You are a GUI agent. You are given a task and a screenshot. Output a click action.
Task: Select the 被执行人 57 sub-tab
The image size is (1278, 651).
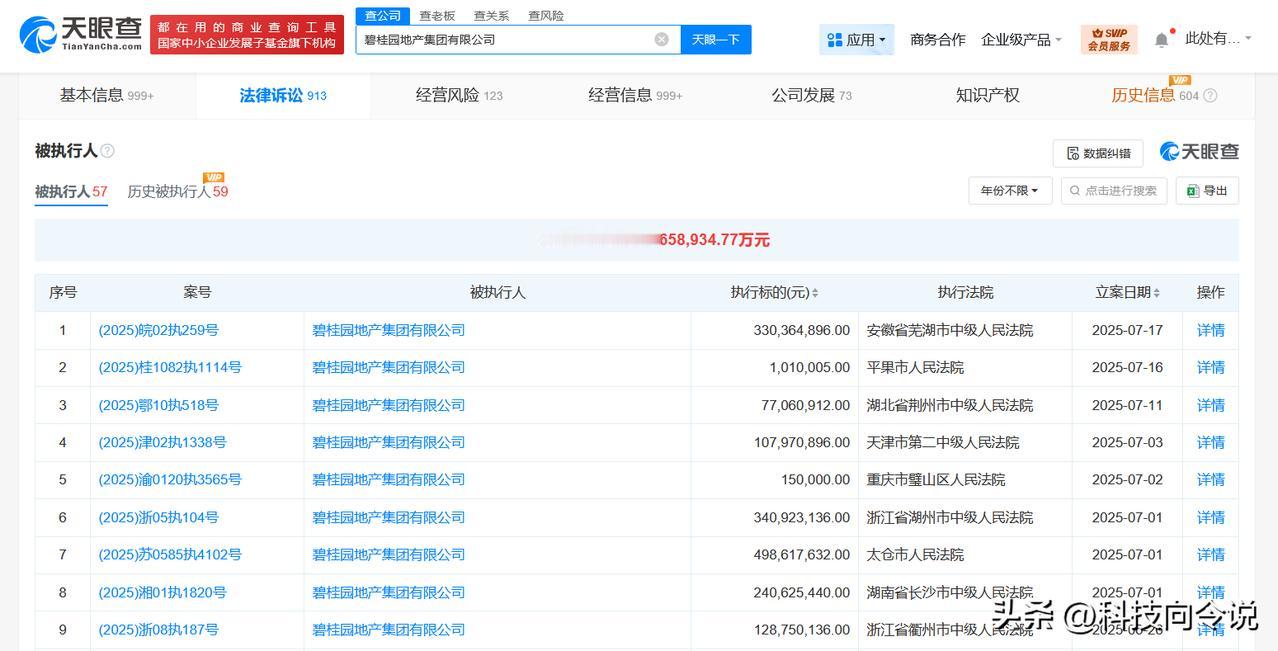[x=71, y=192]
